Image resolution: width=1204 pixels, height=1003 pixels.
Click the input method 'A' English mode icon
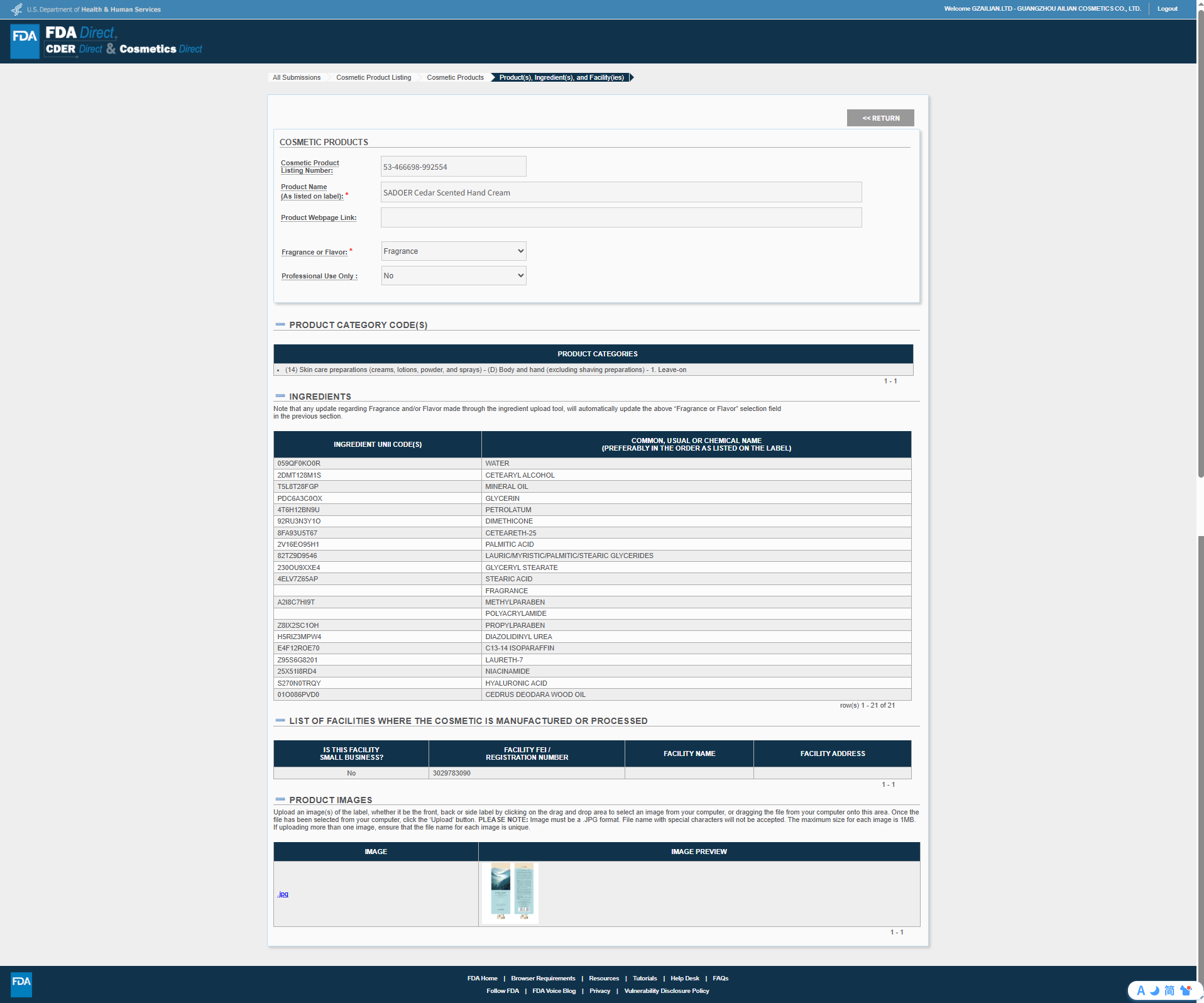coord(1141,990)
